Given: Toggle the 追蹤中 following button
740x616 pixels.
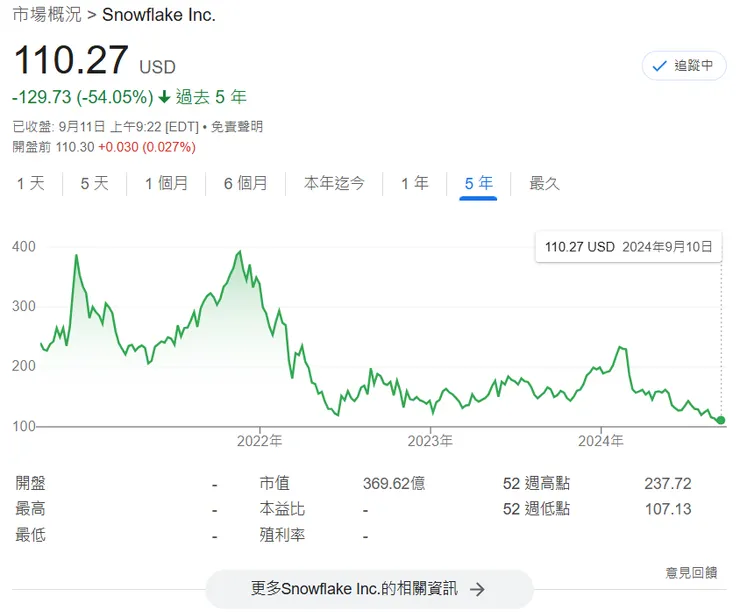Looking at the screenshot, I should [684, 66].
